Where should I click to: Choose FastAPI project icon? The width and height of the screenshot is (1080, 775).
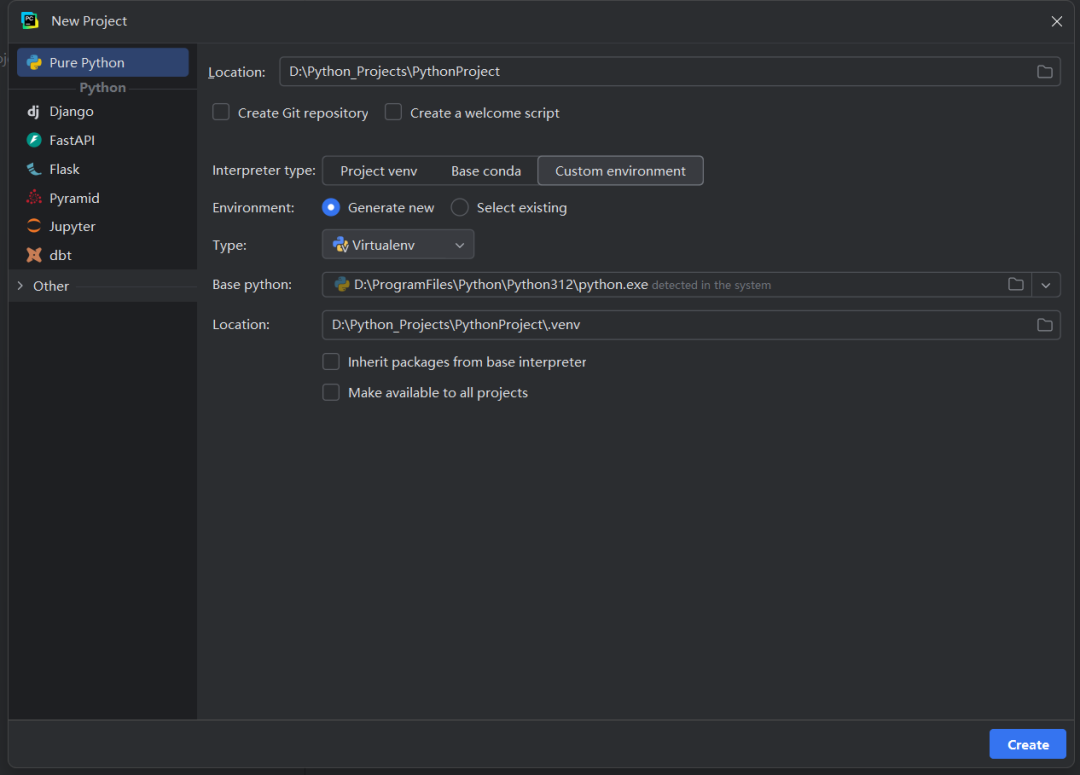[x=34, y=141]
